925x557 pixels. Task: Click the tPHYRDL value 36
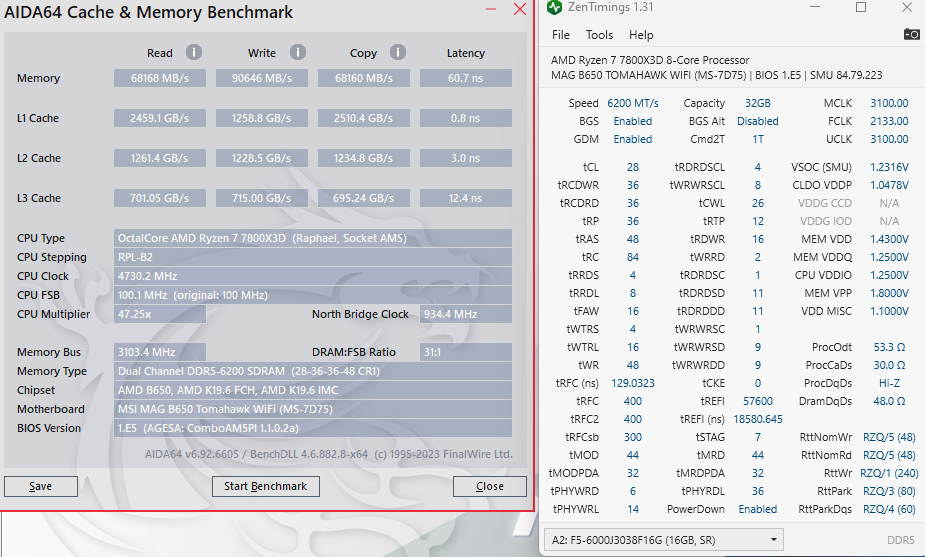758,491
